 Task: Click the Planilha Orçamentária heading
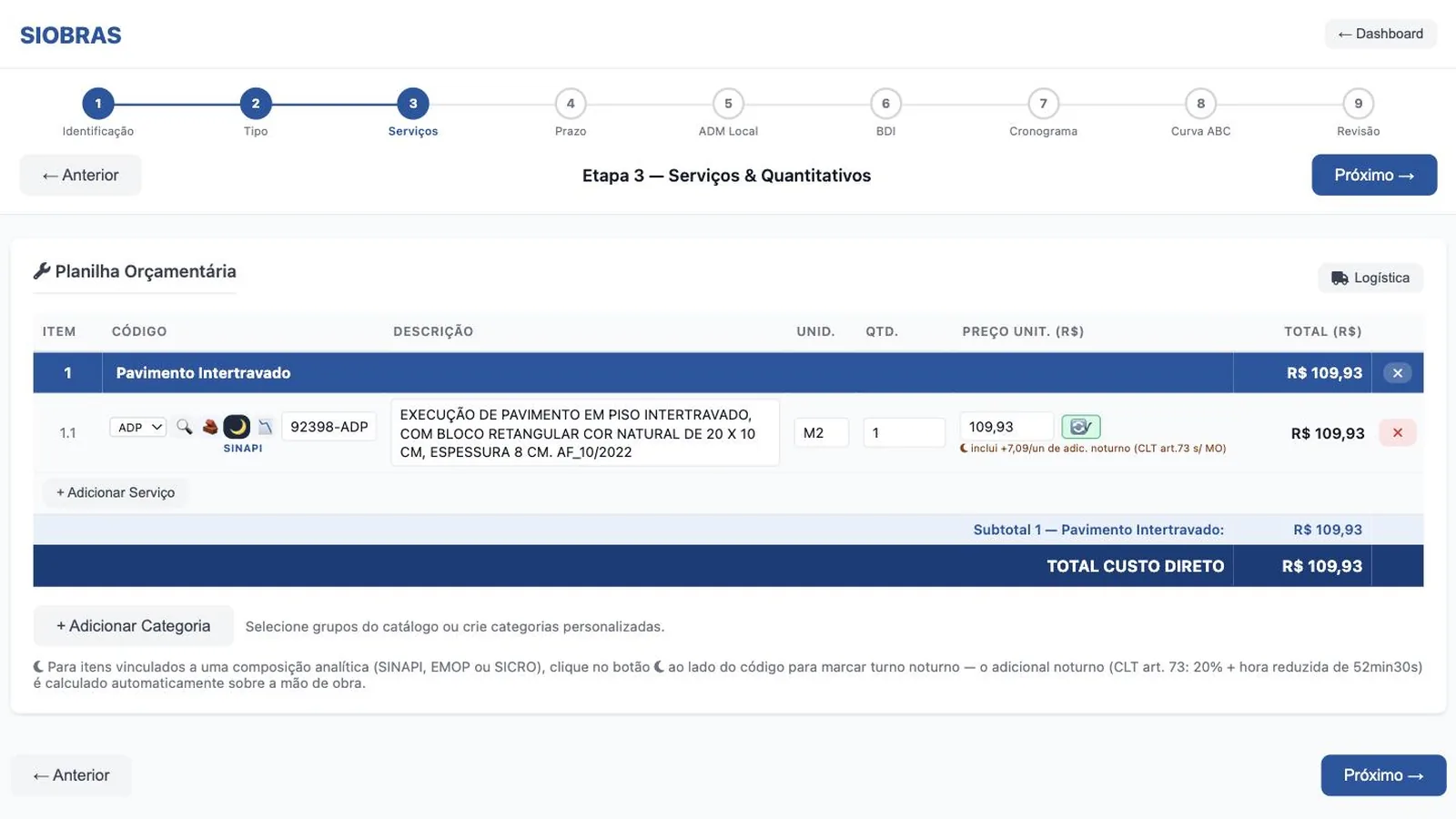coord(135,271)
